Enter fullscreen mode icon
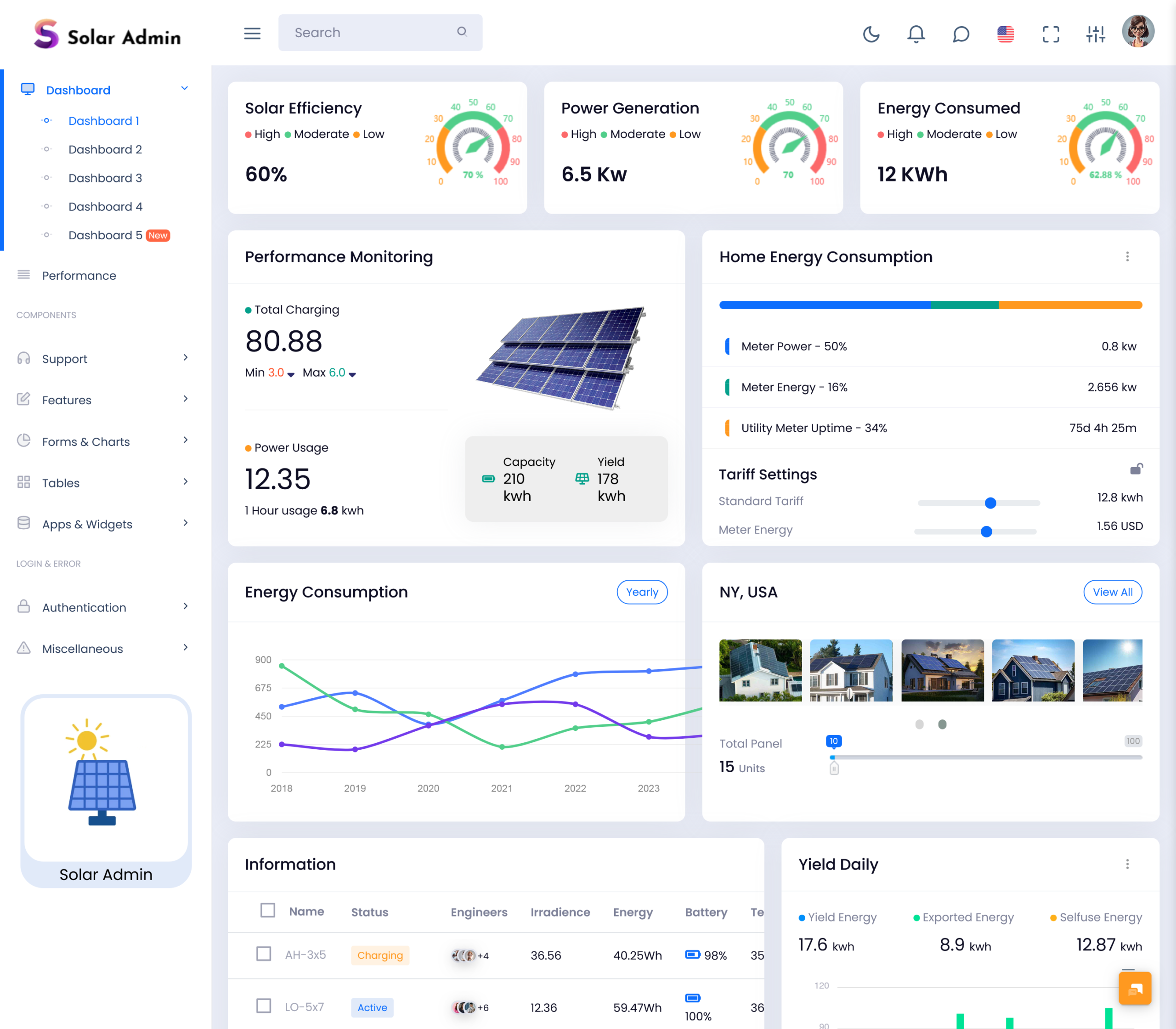The height and width of the screenshot is (1029, 1176). 1051,34
